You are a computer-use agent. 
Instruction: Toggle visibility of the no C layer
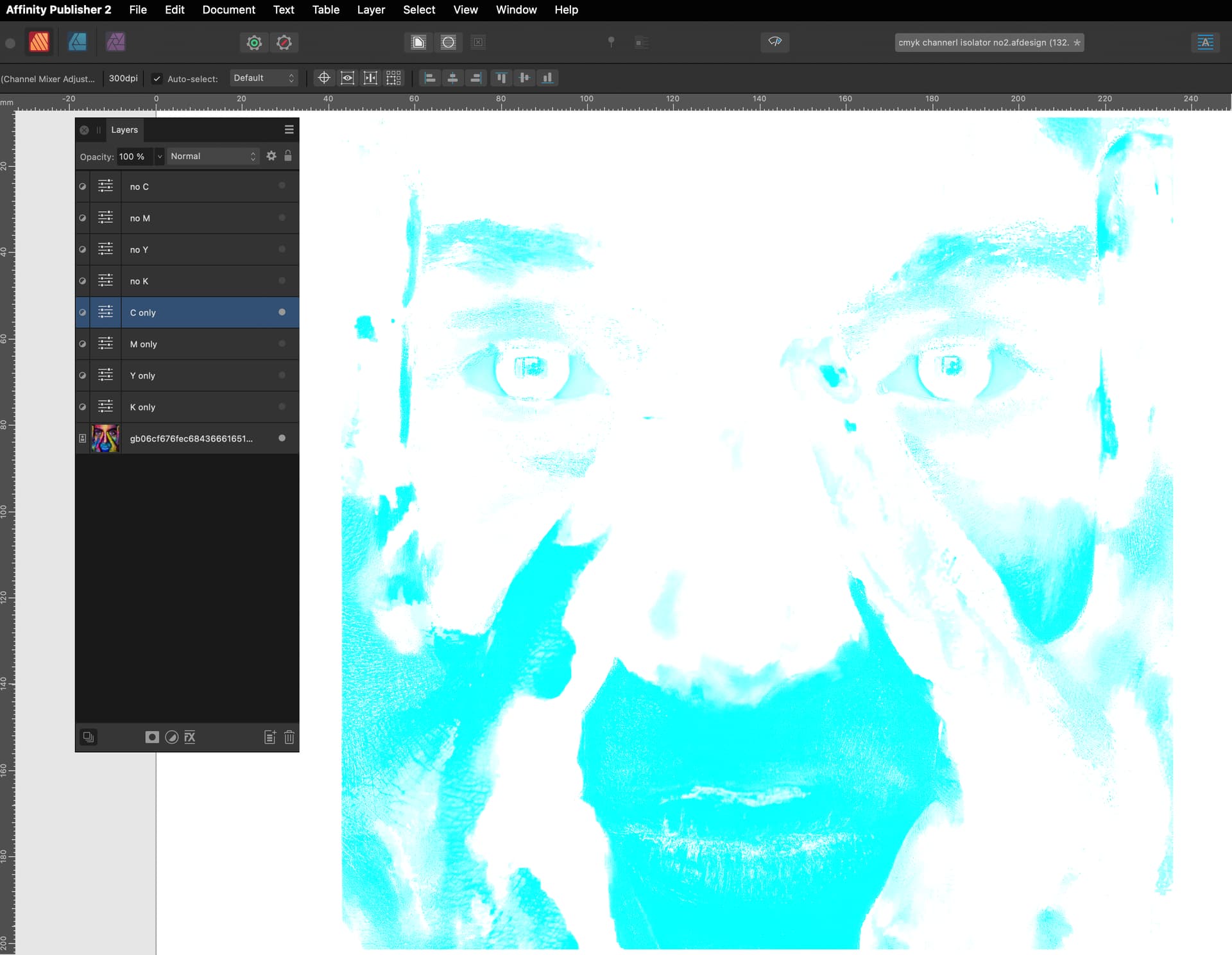click(x=282, y=185)
